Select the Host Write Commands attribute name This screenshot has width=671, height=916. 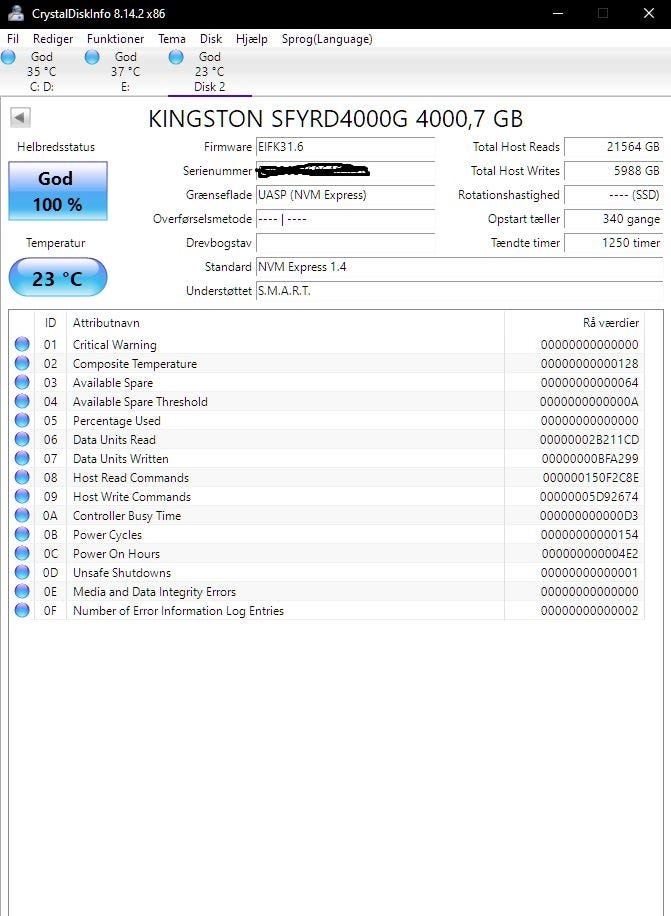click(132, 497)
